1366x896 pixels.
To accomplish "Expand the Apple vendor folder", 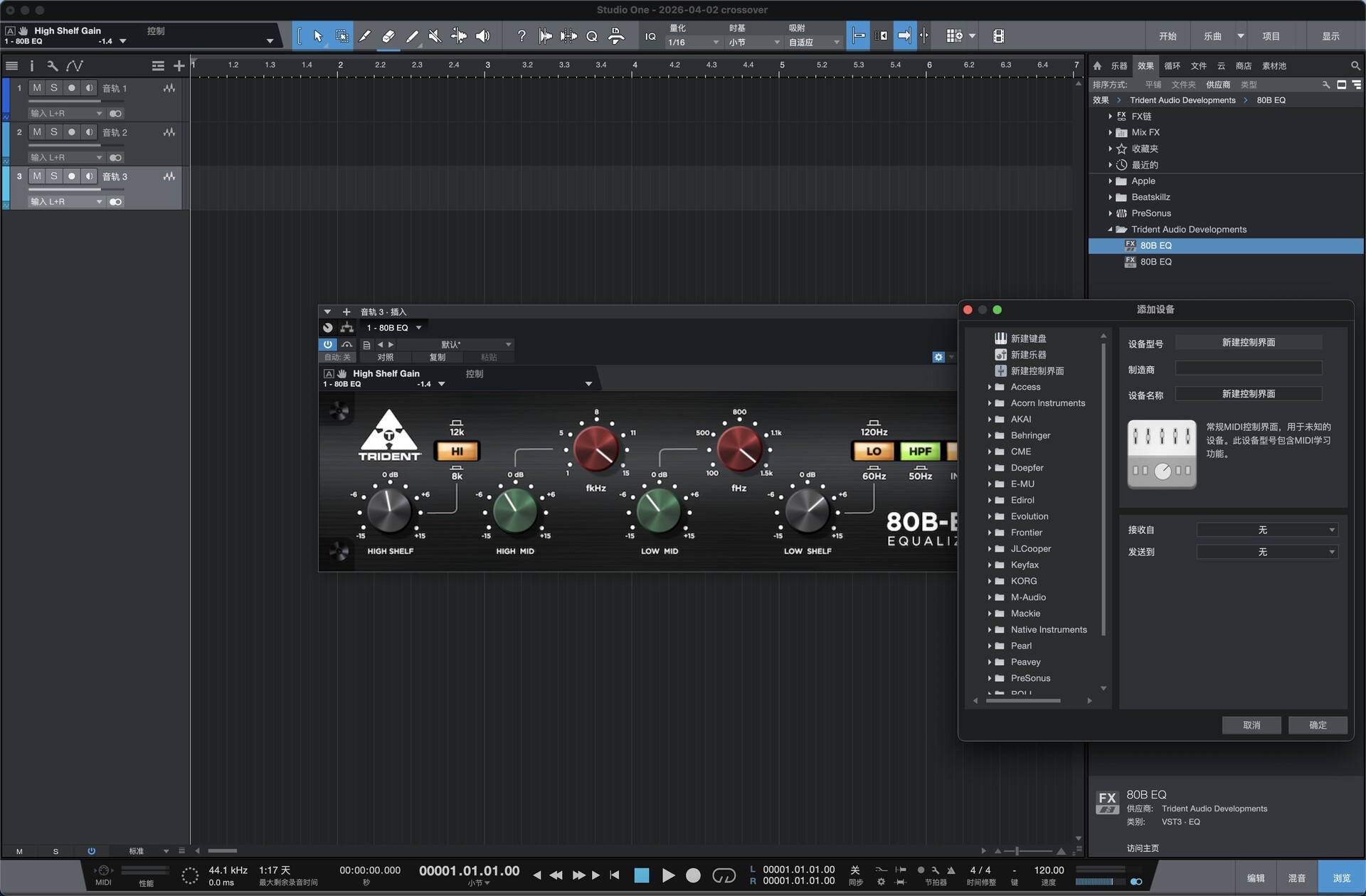I will 1110,181.
